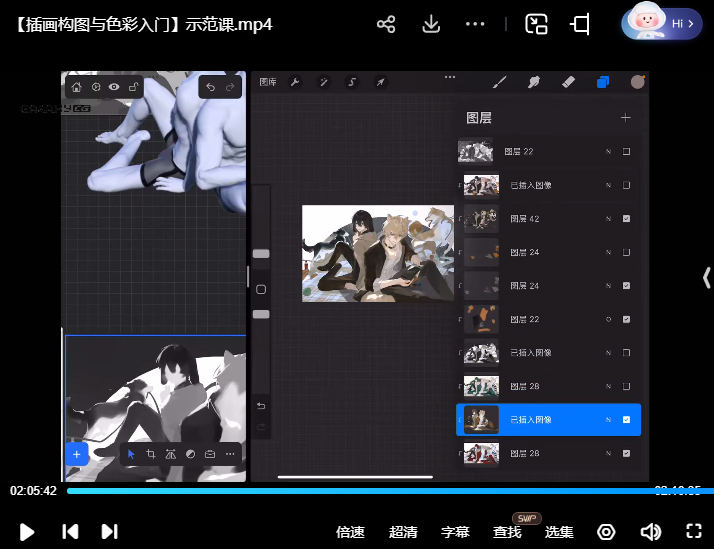
Task: Open the 选集 episode selection list
Action: pos(559,532)
